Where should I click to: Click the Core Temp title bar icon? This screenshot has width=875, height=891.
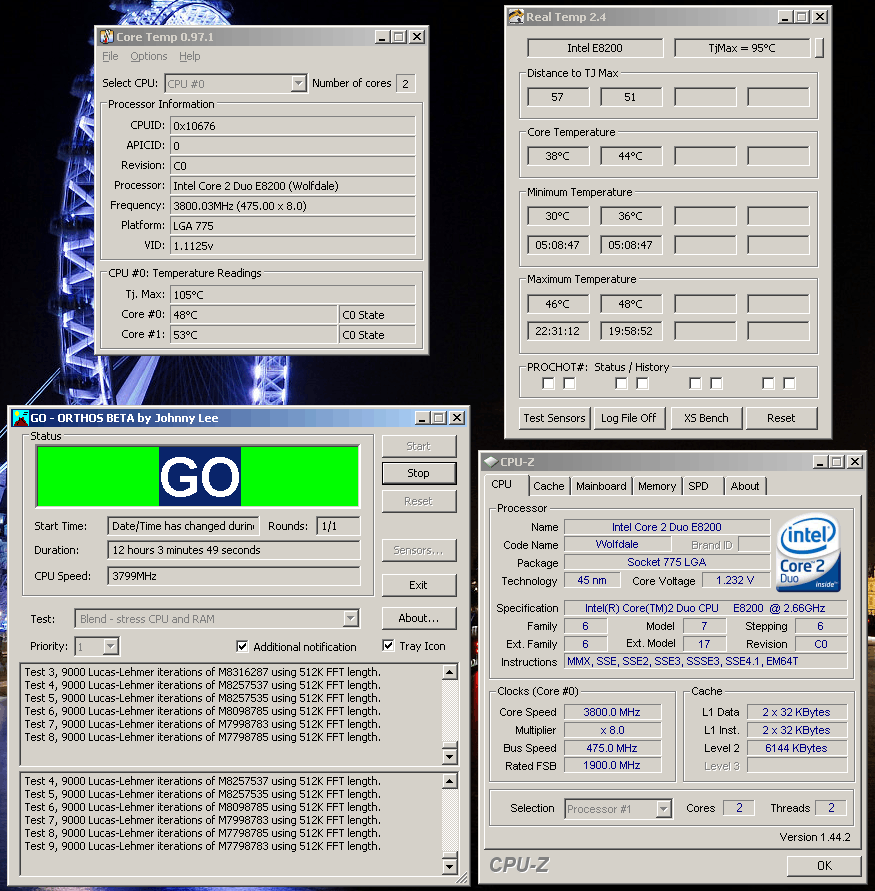(x=107, y=37)
